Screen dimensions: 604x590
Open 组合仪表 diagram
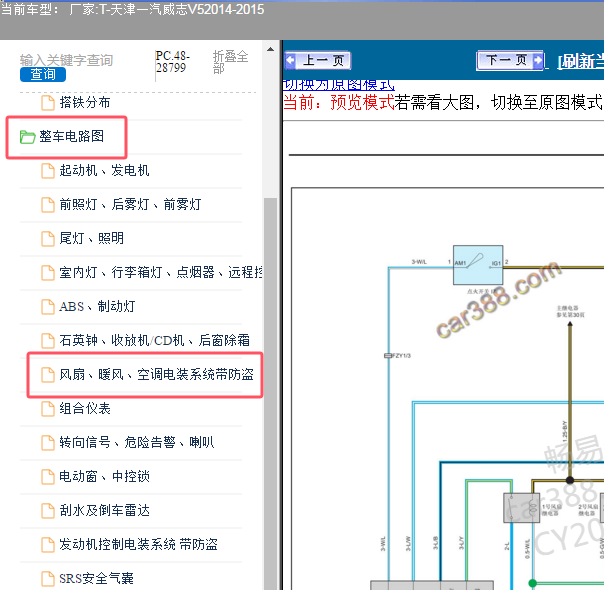tap(85, 408)
